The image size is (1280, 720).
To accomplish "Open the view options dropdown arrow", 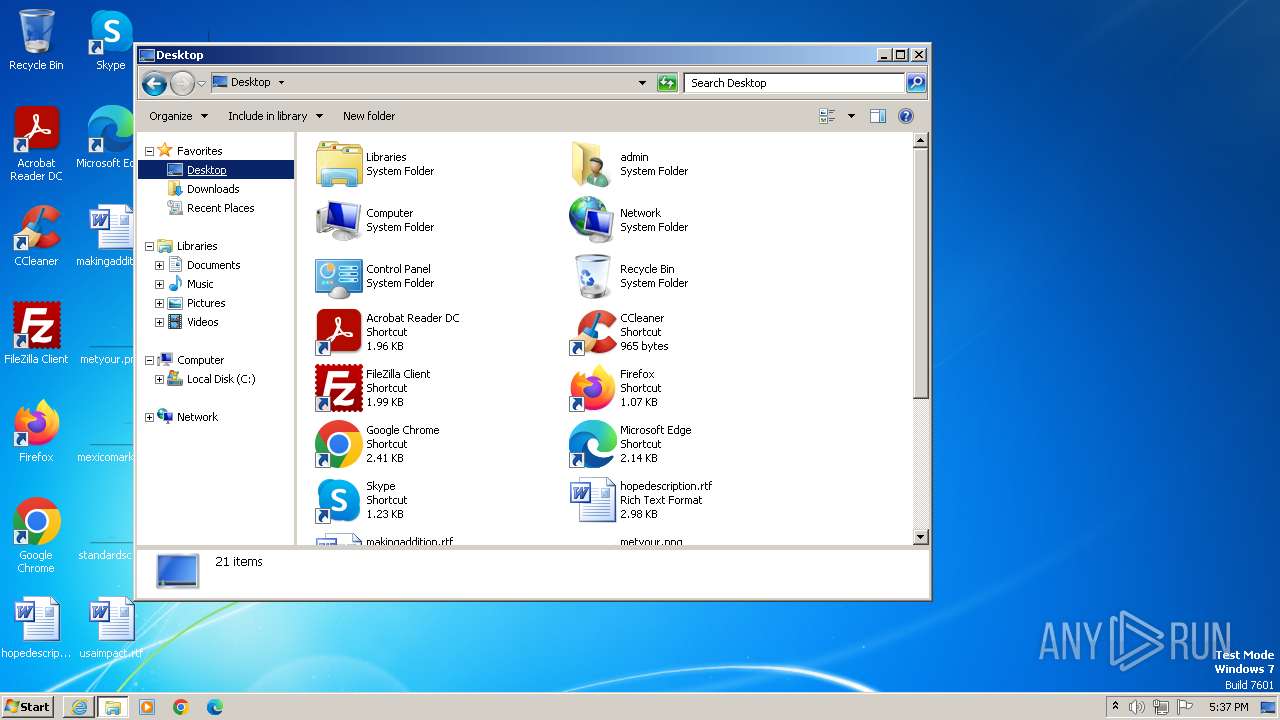I will point(851,116).
